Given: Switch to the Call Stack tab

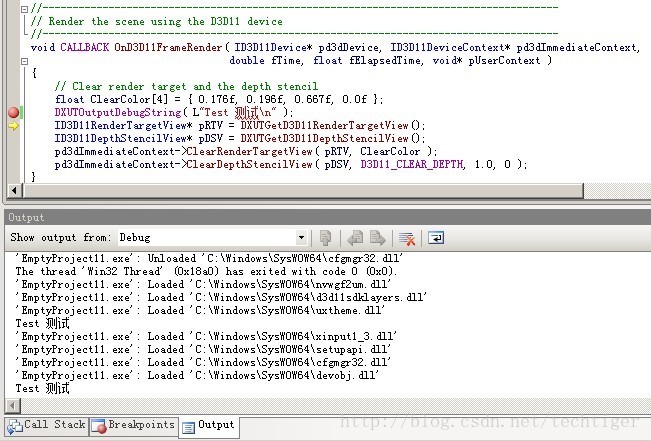Looking at the screenshot, I should click(47, 426).
